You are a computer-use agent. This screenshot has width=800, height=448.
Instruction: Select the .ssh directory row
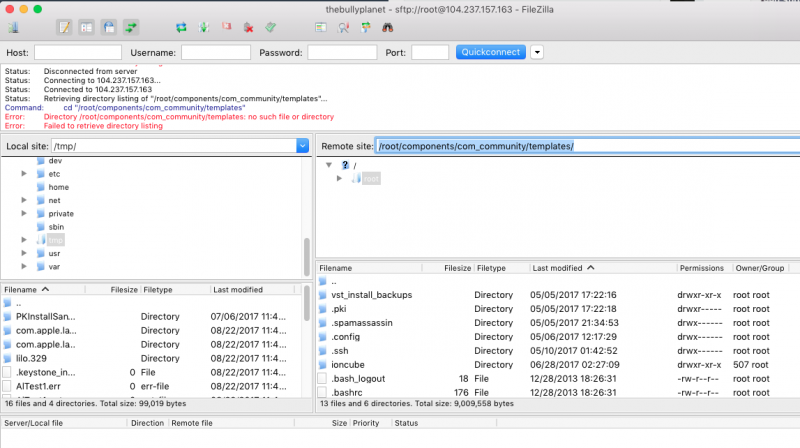click(x=558, y=351)
